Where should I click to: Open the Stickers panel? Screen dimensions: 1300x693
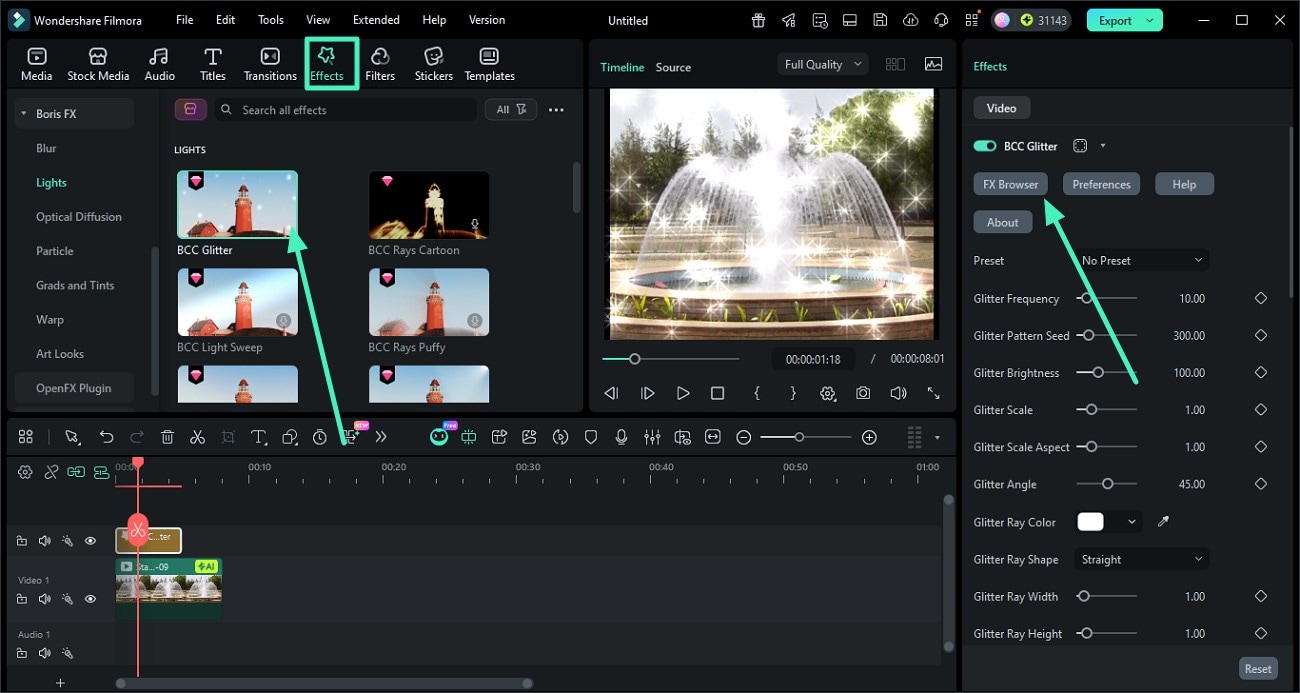pyautogui.click(x=433, y=64)
